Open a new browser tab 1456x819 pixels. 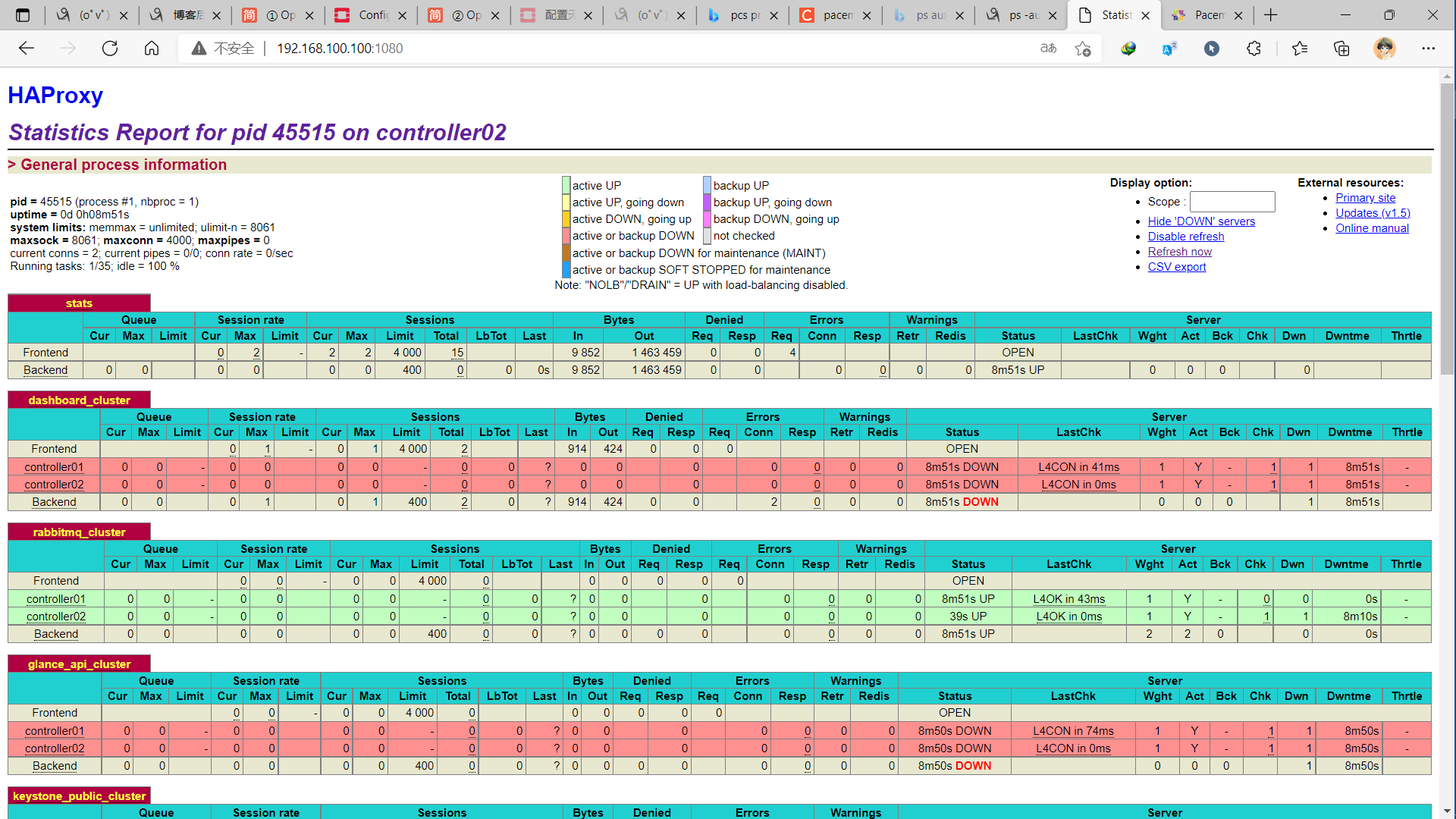1271,15
